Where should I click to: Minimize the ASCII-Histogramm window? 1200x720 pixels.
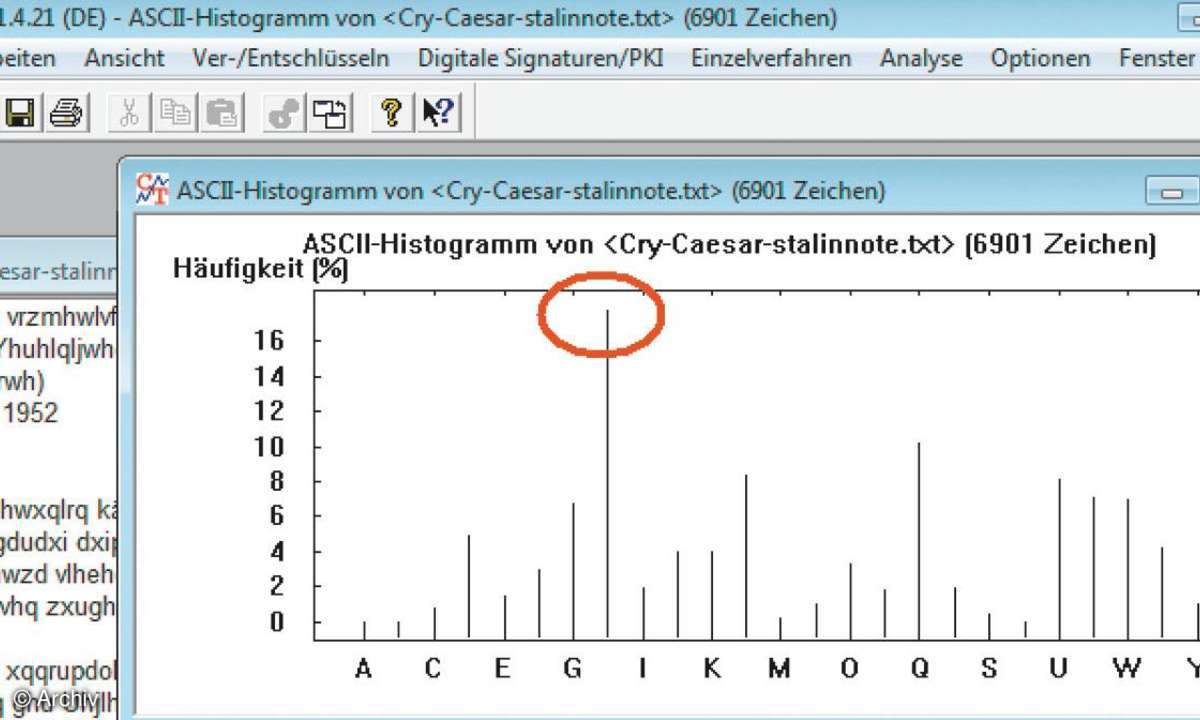coord(1172,192)
